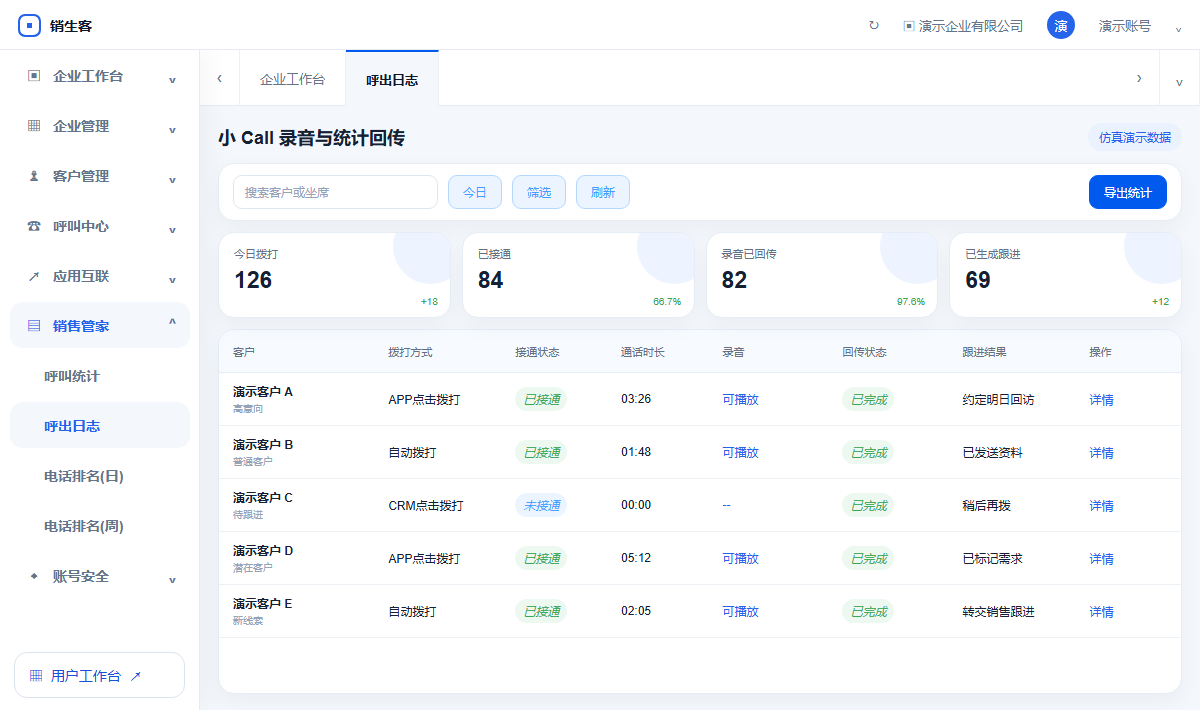
Task: Click the 已发送资料 follow-up cell
Action: tap(992, 453)
